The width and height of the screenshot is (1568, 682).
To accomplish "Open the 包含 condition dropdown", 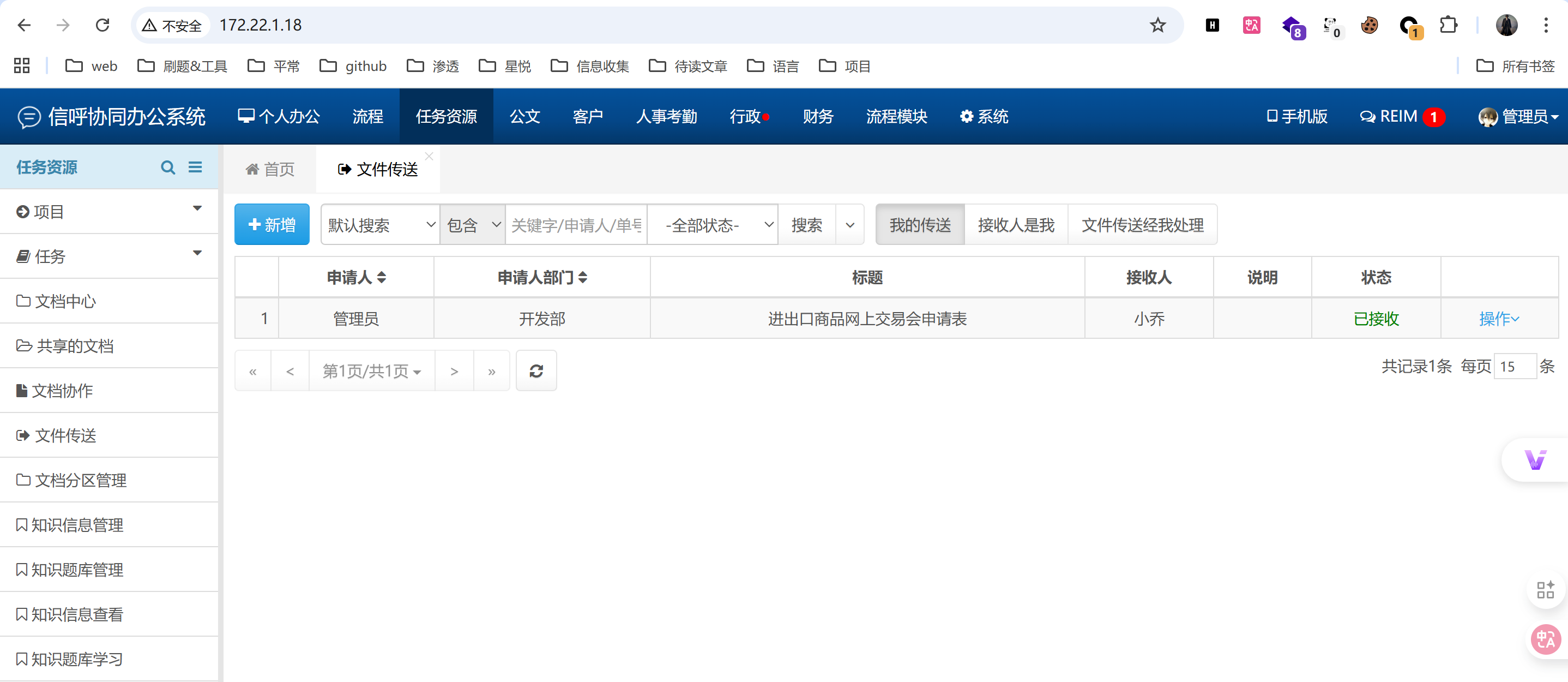I will pyautogui.click(x=473, y=225).
